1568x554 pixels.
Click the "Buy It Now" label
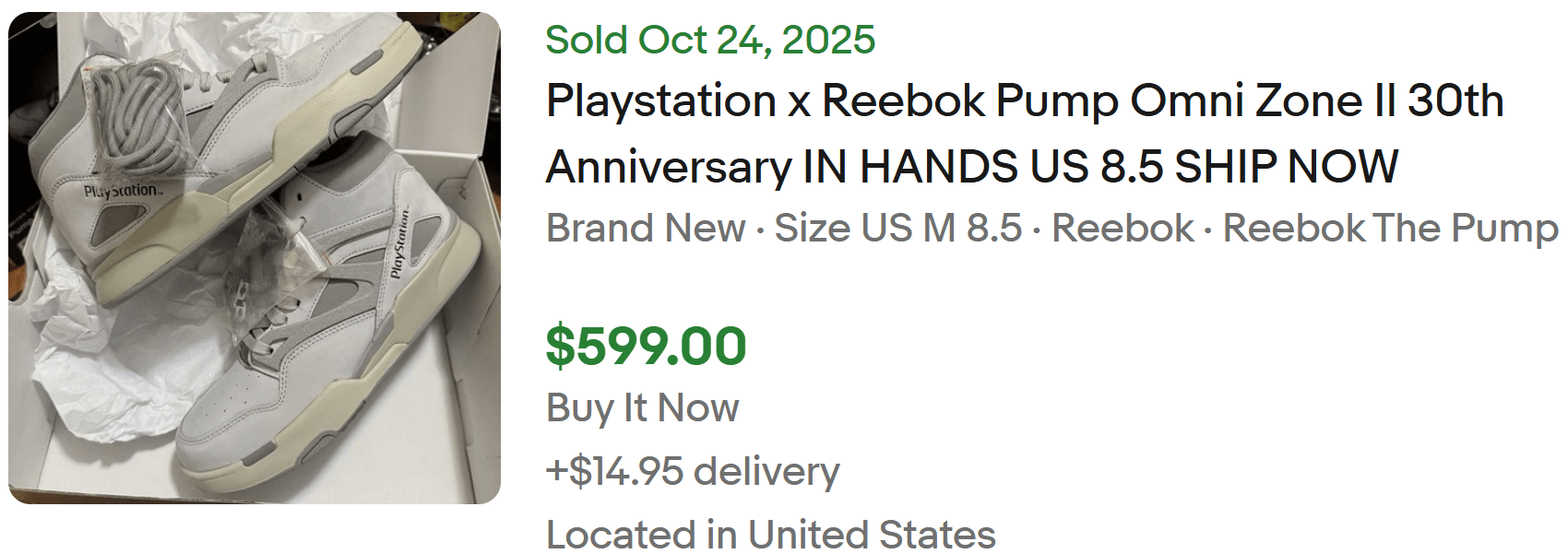(642, 407)
